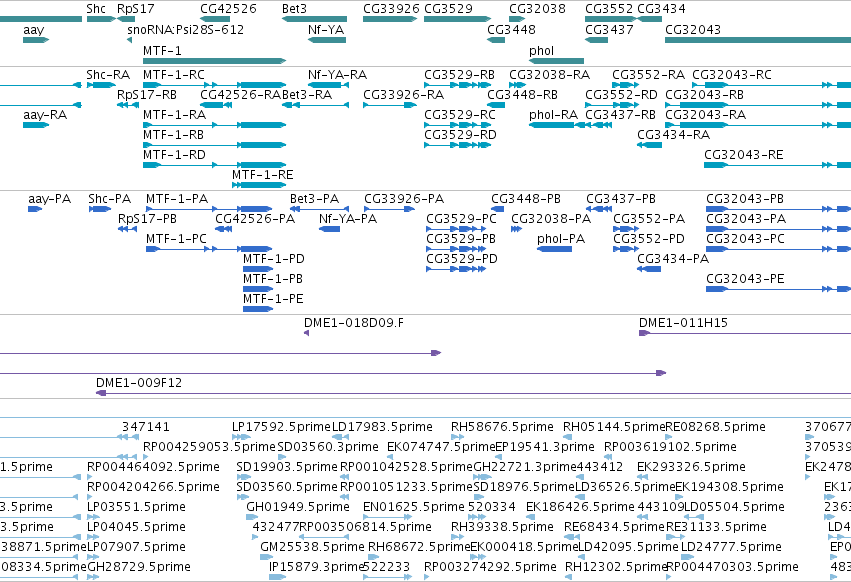Viewport: 851px width, 582px height.
Task: Click the CG32043 gene label
Action: click(x=693, y=30)
